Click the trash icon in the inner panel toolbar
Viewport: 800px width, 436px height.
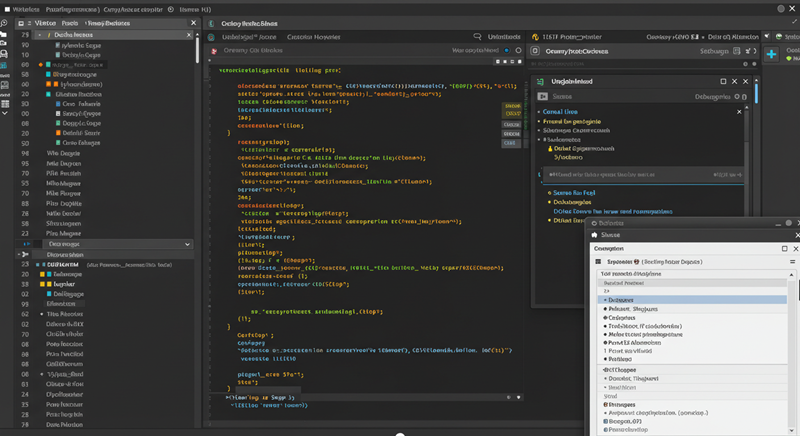[744, 97]
